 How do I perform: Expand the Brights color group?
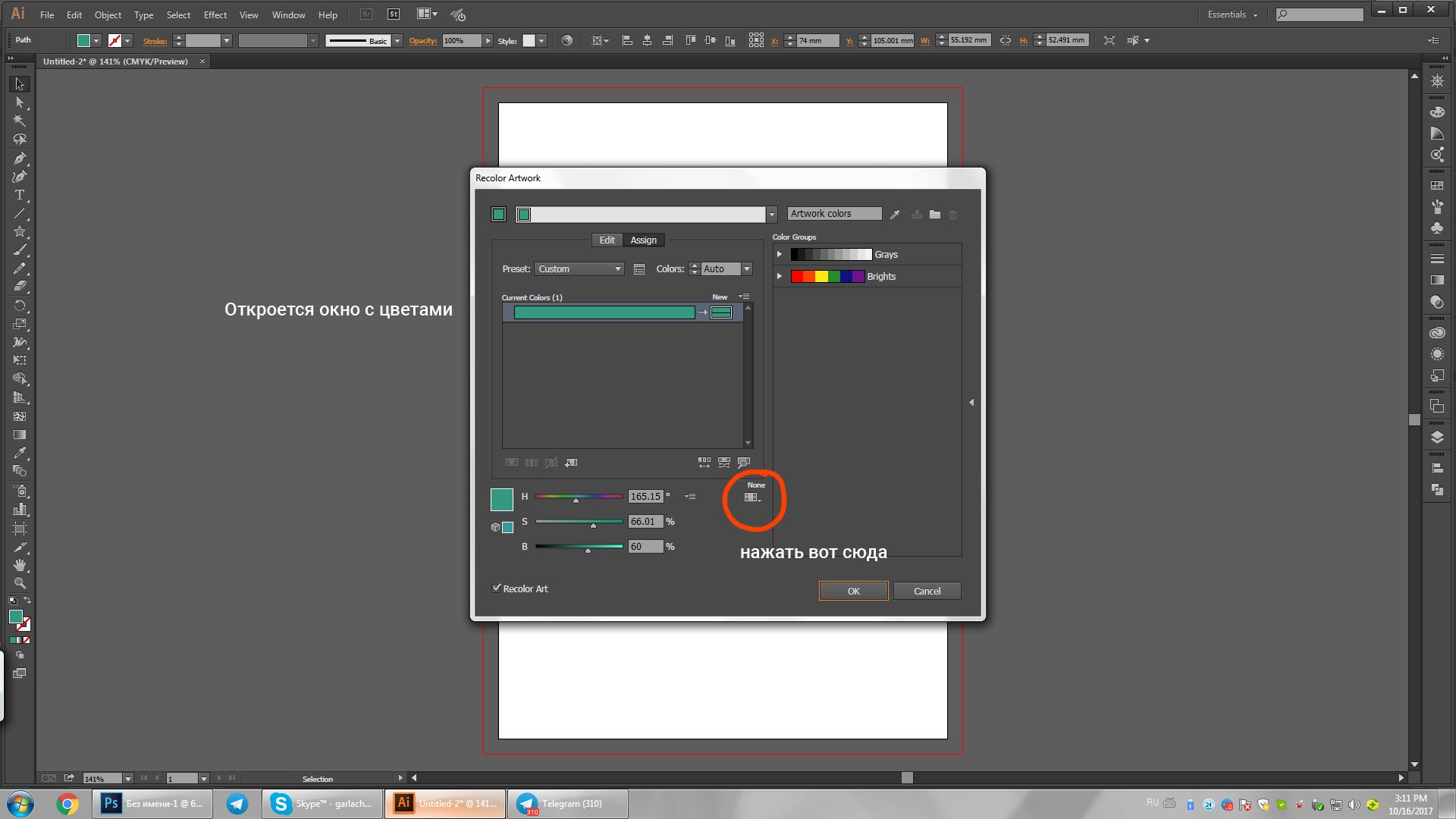(x=779, y=277)
